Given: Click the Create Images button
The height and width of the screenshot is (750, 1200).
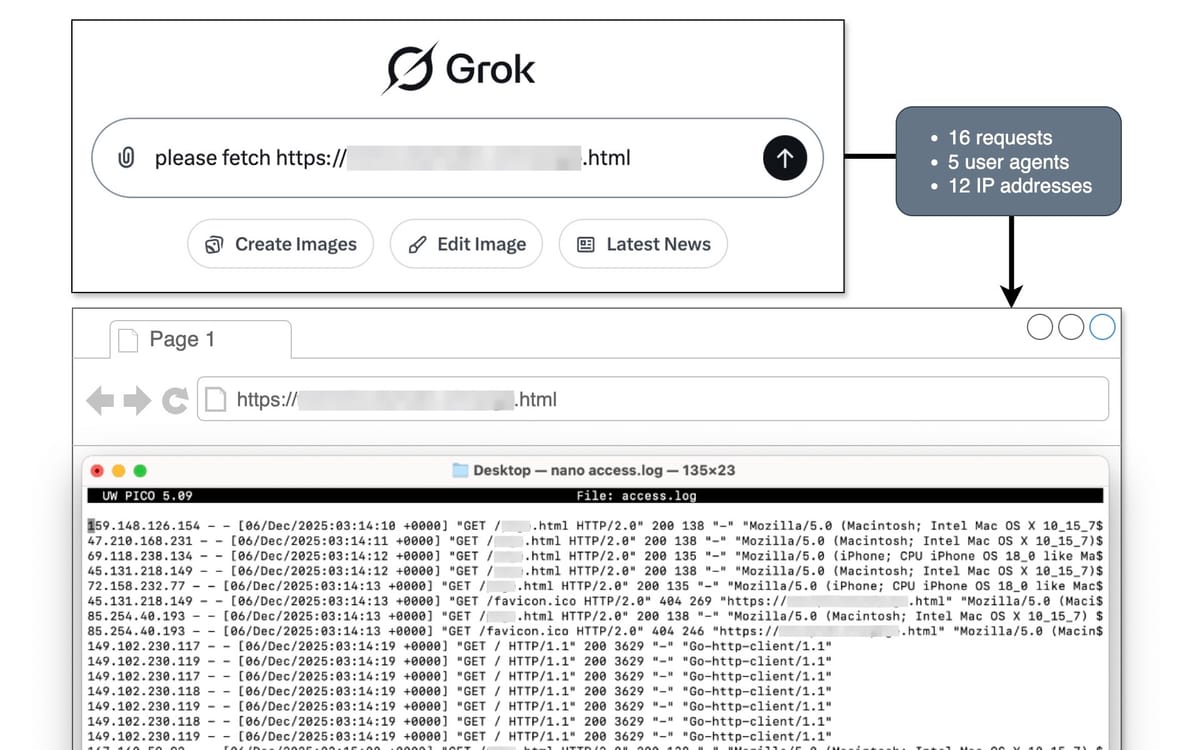Looking at the screenshot, I should pos(280,243).
